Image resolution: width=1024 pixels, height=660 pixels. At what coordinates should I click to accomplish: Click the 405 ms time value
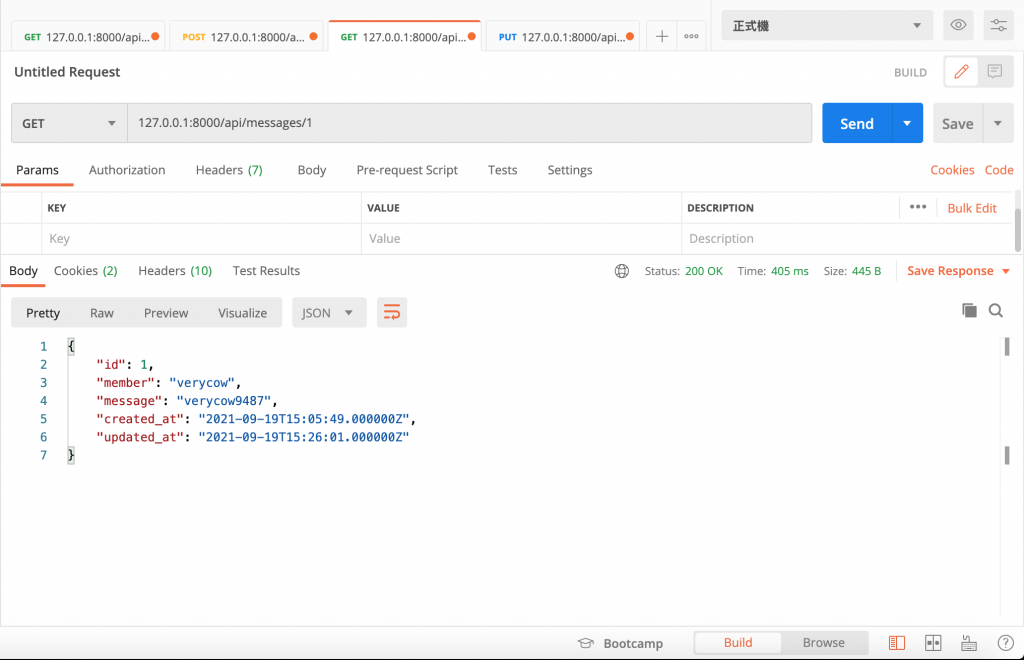click(x=790, y=271)
